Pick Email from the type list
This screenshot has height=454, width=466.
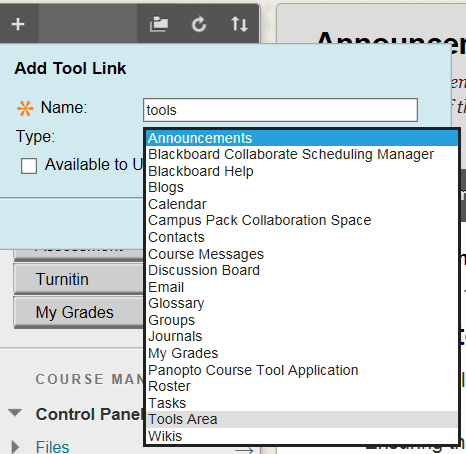point(302,287)
